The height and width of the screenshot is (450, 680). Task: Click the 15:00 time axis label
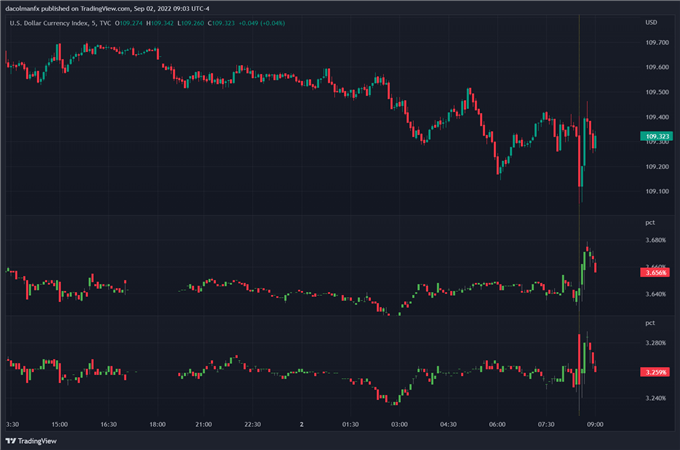pos(59,424)
